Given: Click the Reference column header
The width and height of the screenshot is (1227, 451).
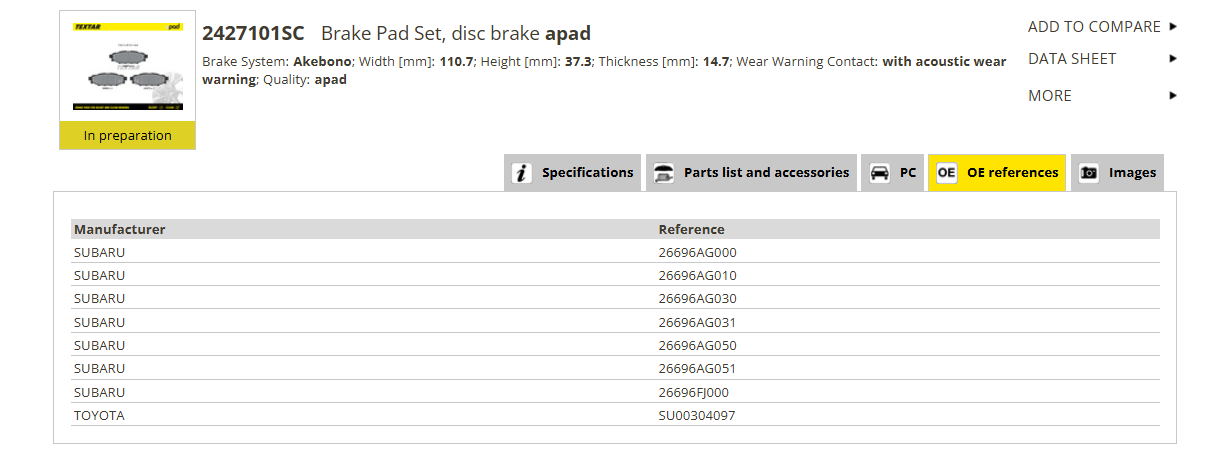Looking at the screenshot, I should point(692,229).
